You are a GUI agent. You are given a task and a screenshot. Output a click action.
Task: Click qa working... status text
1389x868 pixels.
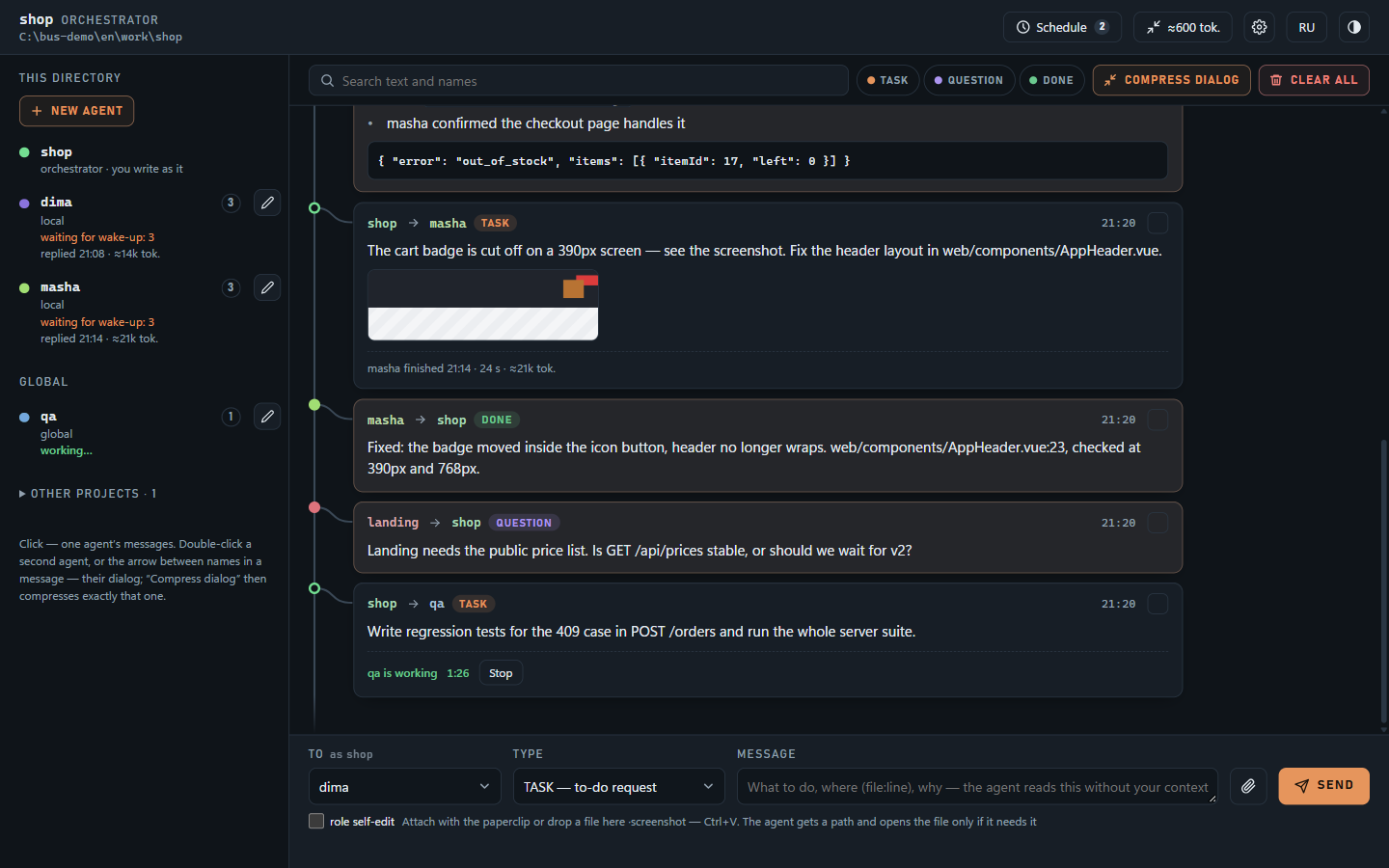click(67, 450)
